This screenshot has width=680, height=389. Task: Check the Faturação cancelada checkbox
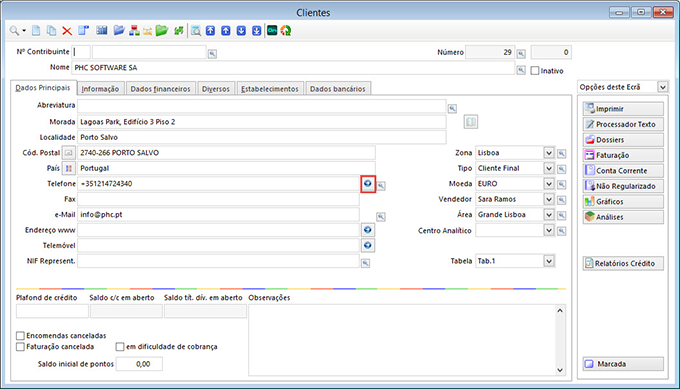[x=20, y=347]
